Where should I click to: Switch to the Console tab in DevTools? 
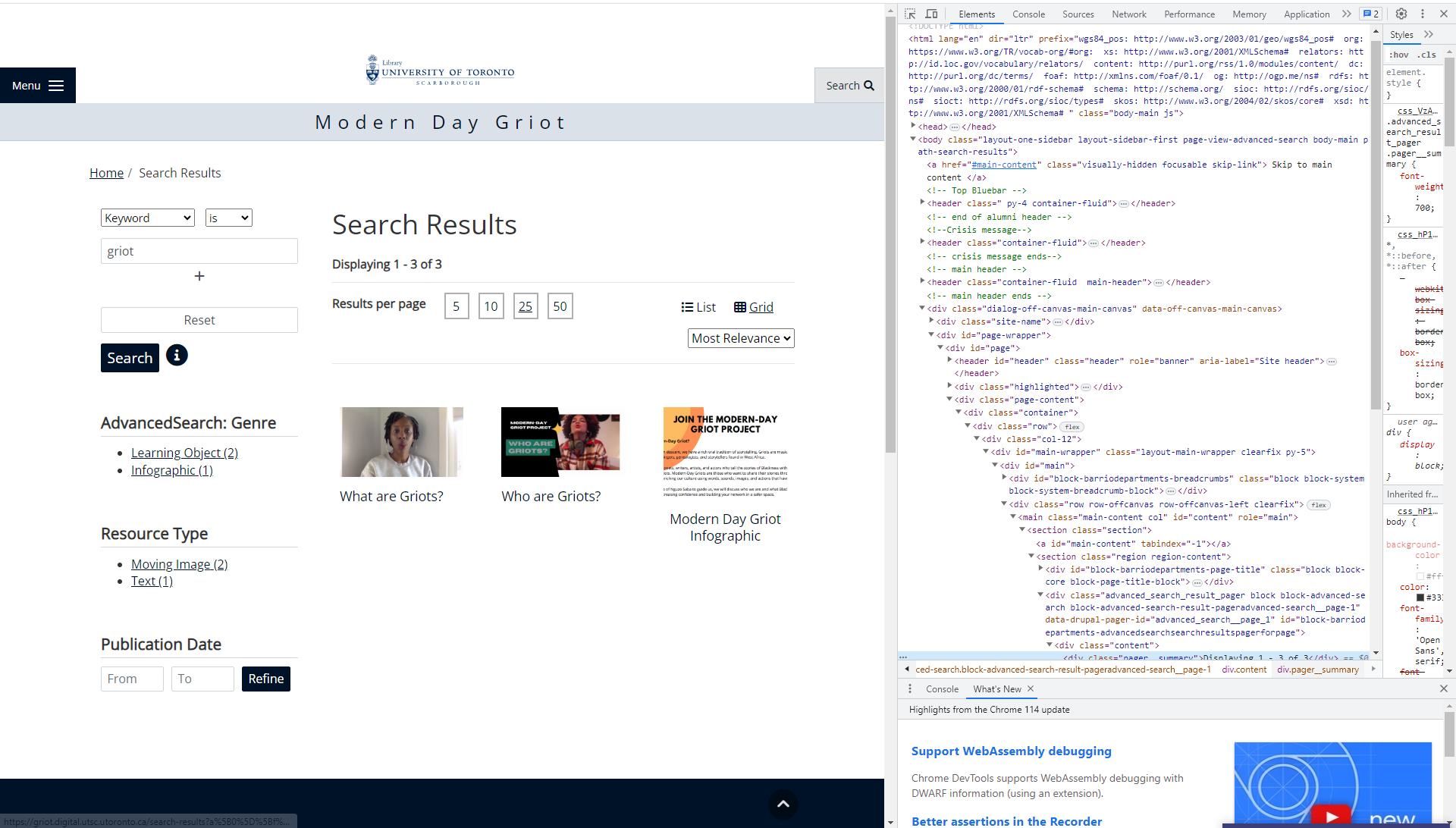coord(1028,14)
